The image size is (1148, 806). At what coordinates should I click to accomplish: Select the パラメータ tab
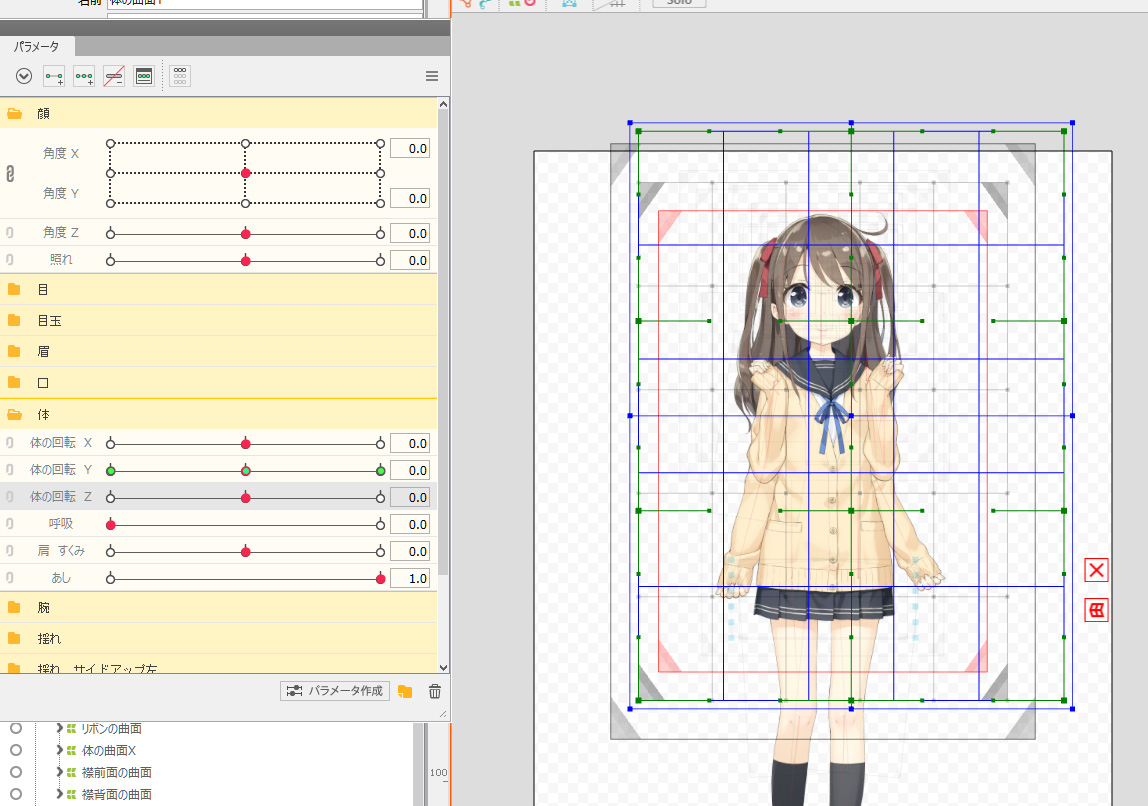[36, 47]
